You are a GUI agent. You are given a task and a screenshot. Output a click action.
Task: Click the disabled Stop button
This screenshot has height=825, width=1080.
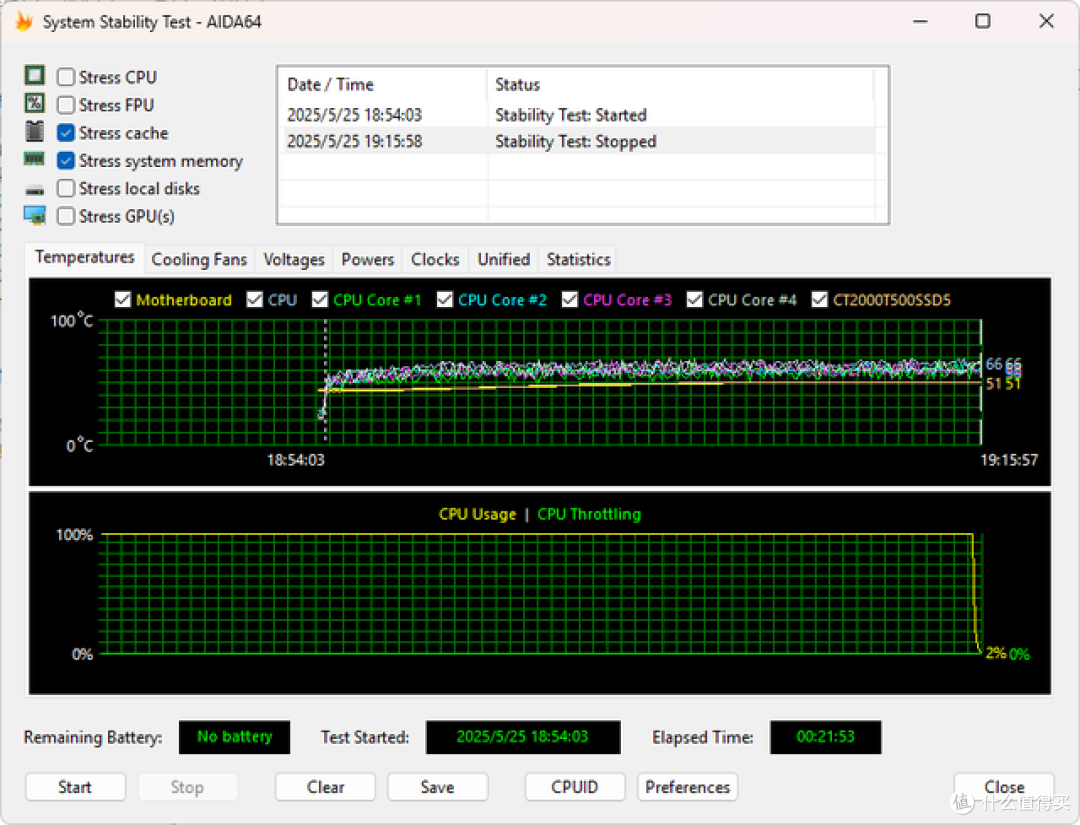click(187, 787)
